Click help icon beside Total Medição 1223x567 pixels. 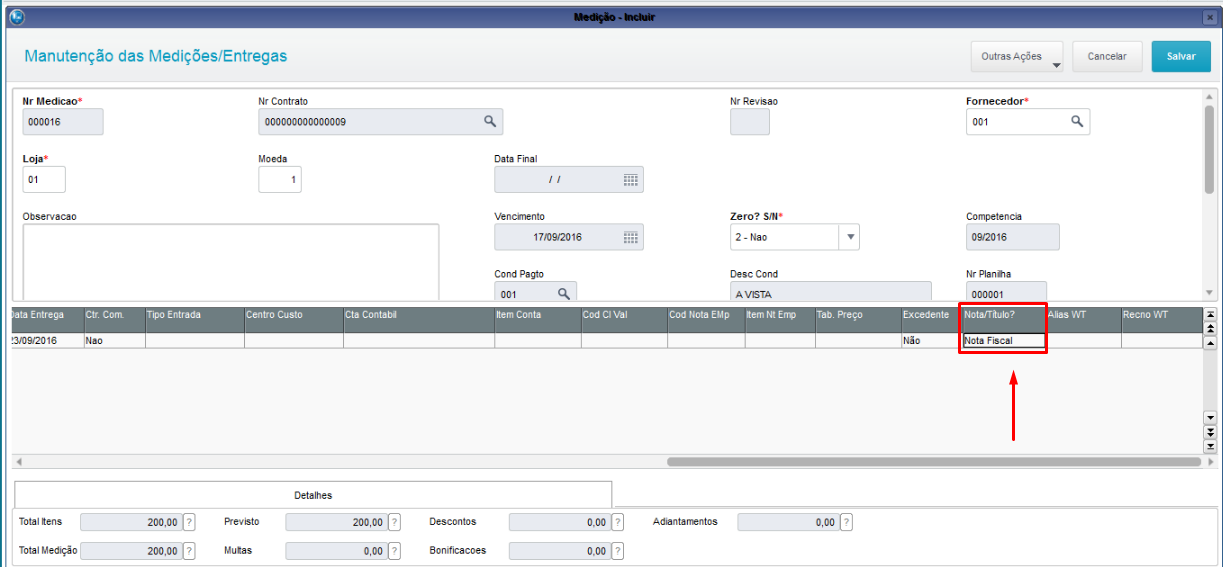[x=189, y=550]
